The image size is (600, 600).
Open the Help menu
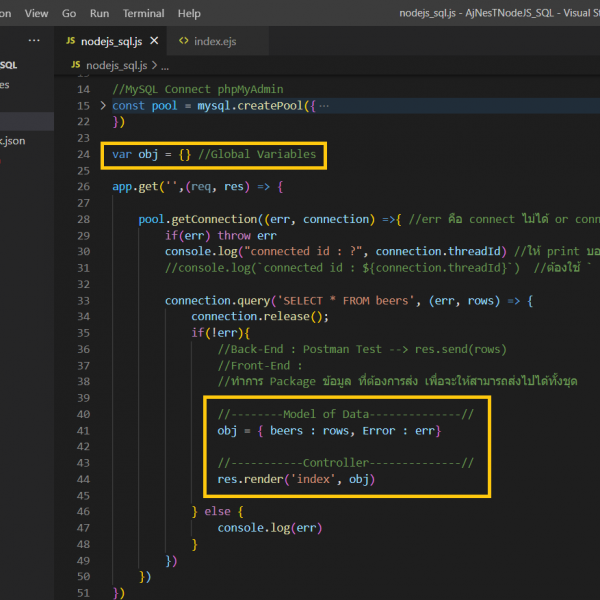pos(189,14)
